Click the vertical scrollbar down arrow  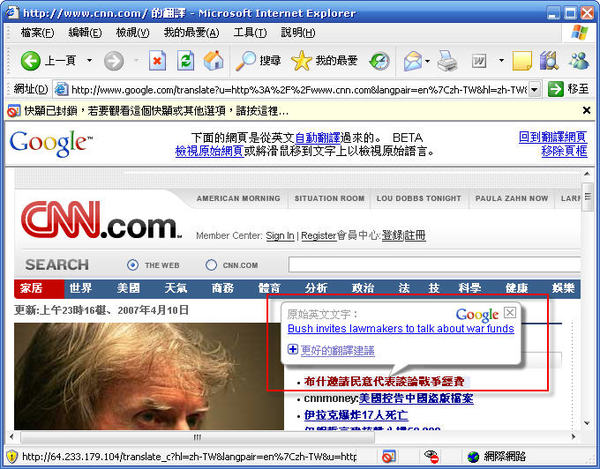[x=587, y=423]
